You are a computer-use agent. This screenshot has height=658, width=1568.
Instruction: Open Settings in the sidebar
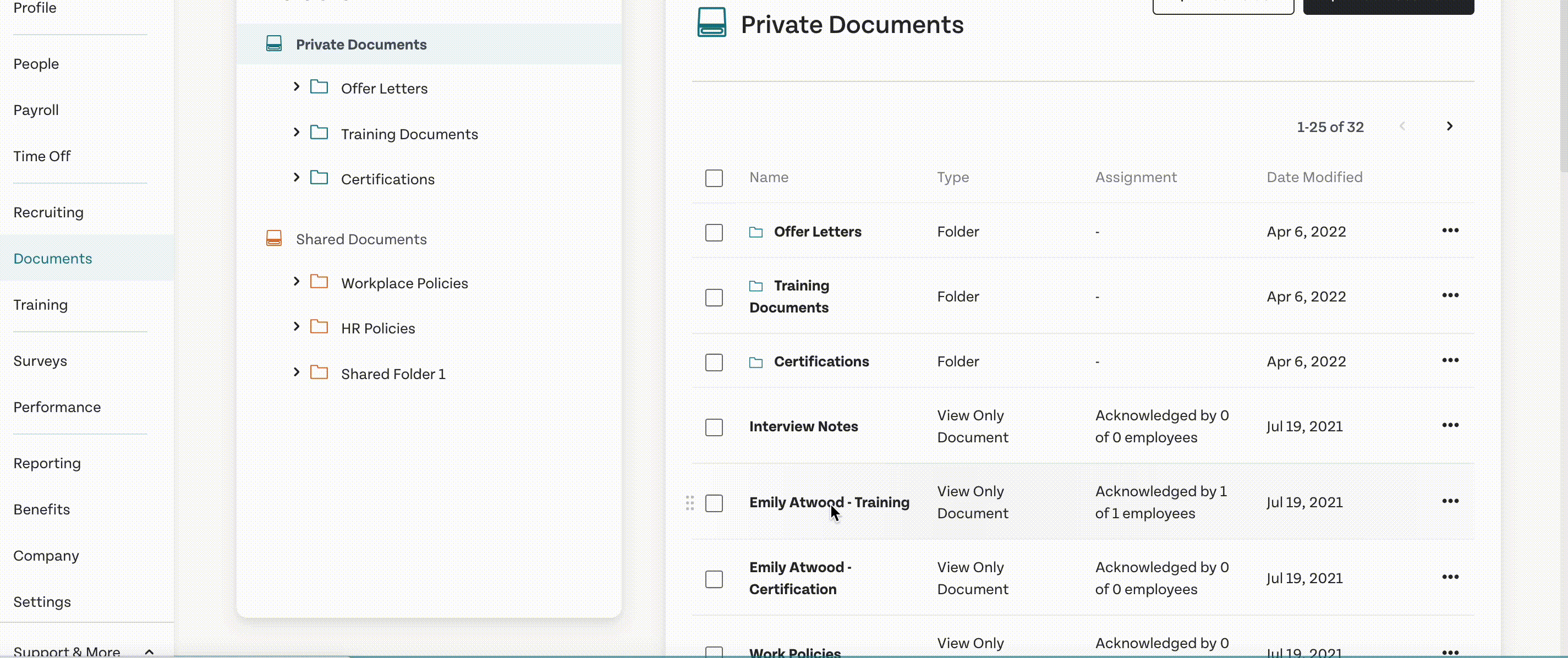click(42, 602)
